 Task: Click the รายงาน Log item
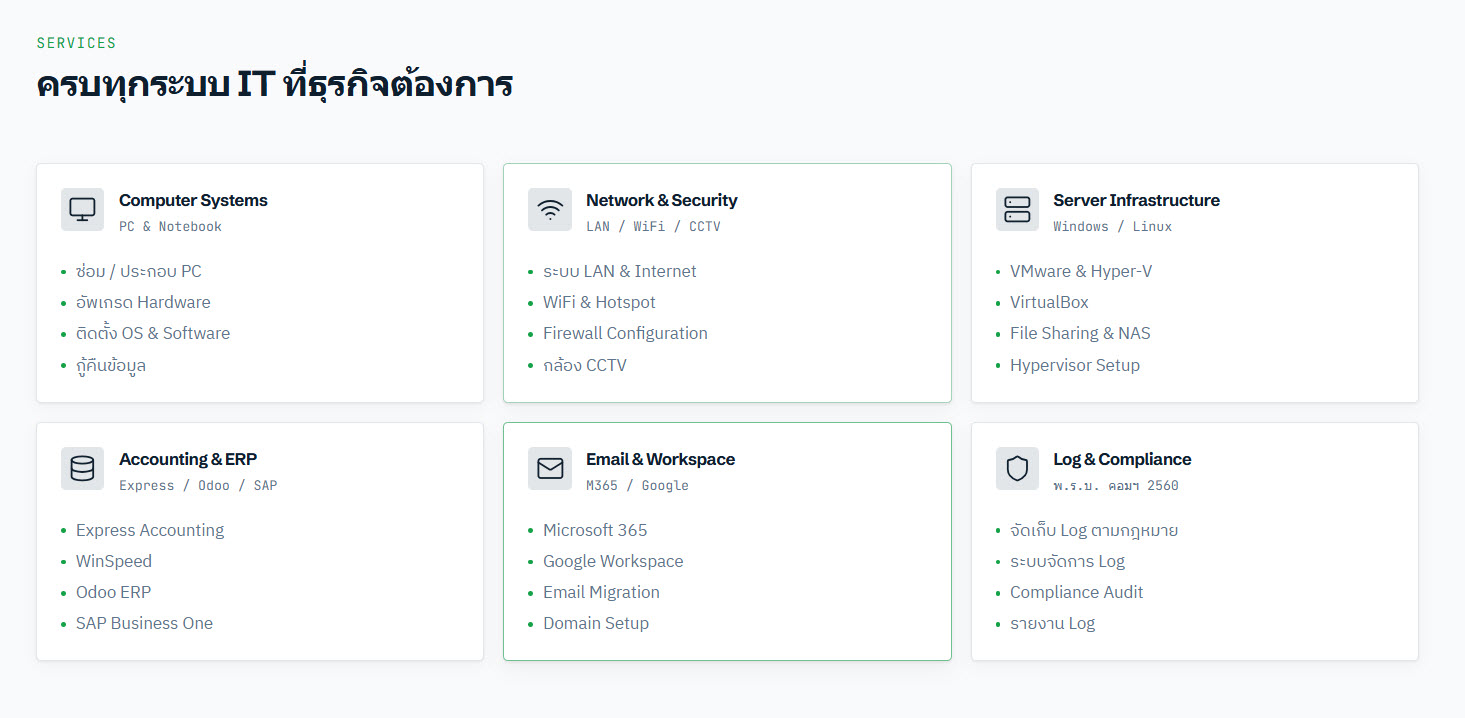click(1052, 623)
